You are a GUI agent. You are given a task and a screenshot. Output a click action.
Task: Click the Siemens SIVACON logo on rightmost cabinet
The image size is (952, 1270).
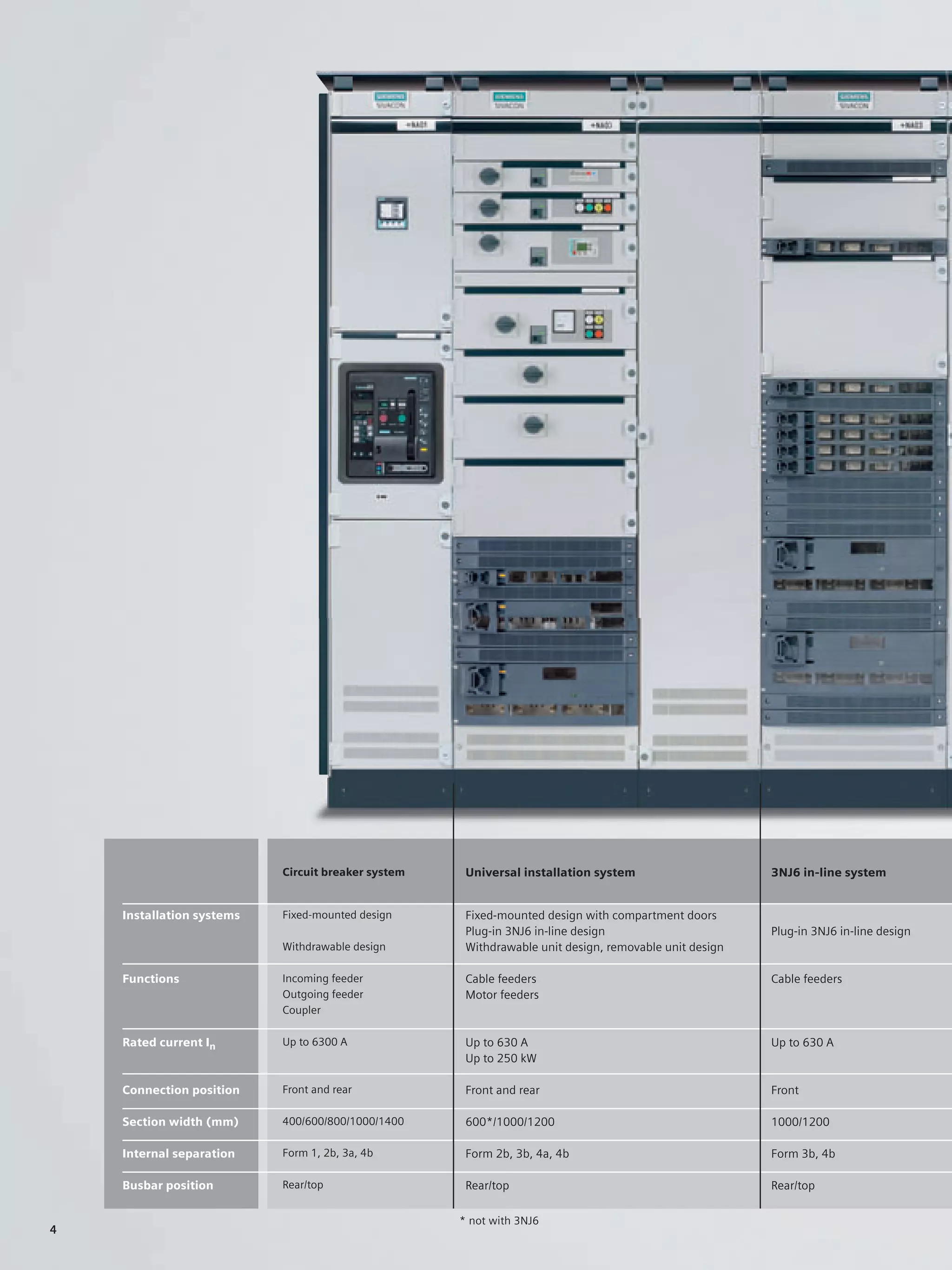854,100
